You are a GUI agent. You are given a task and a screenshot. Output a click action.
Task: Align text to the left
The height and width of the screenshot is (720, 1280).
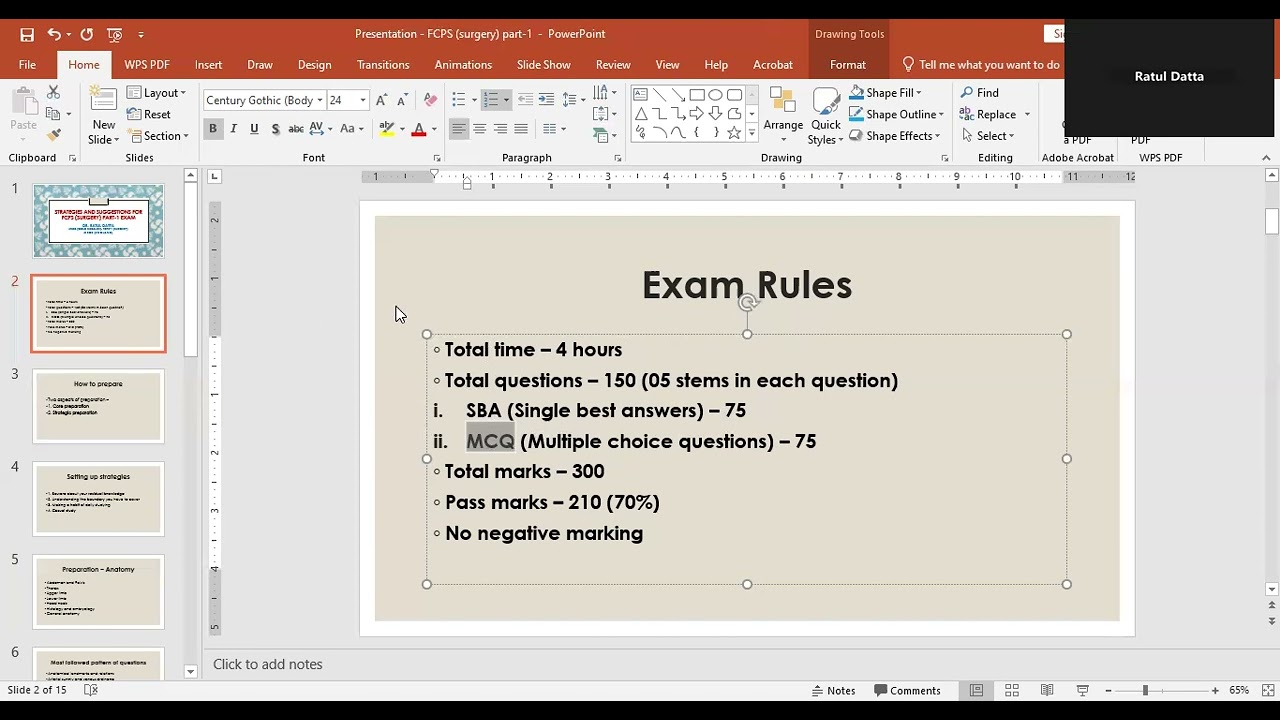(458, 128)
